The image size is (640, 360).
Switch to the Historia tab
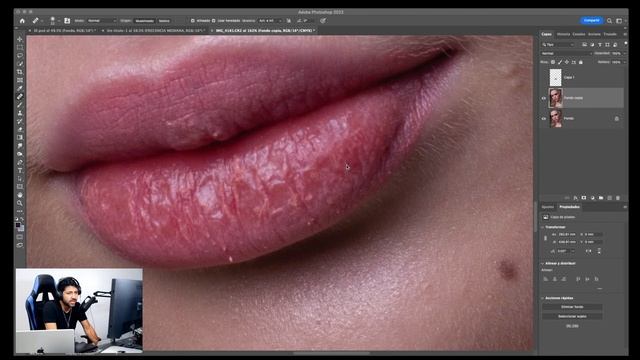pyautogui.click(x=563, y=34)
